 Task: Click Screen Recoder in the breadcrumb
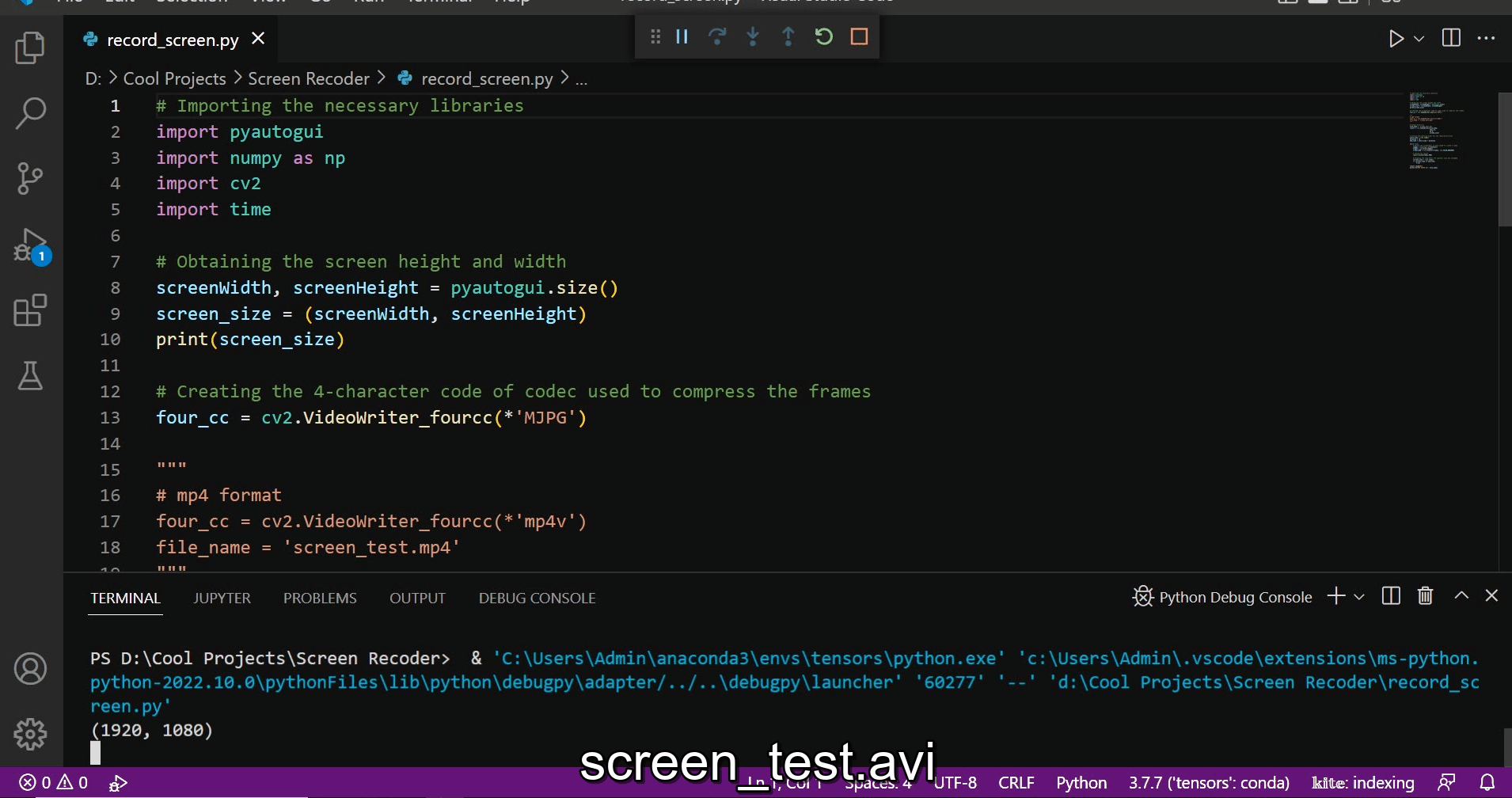pos(309,78)
